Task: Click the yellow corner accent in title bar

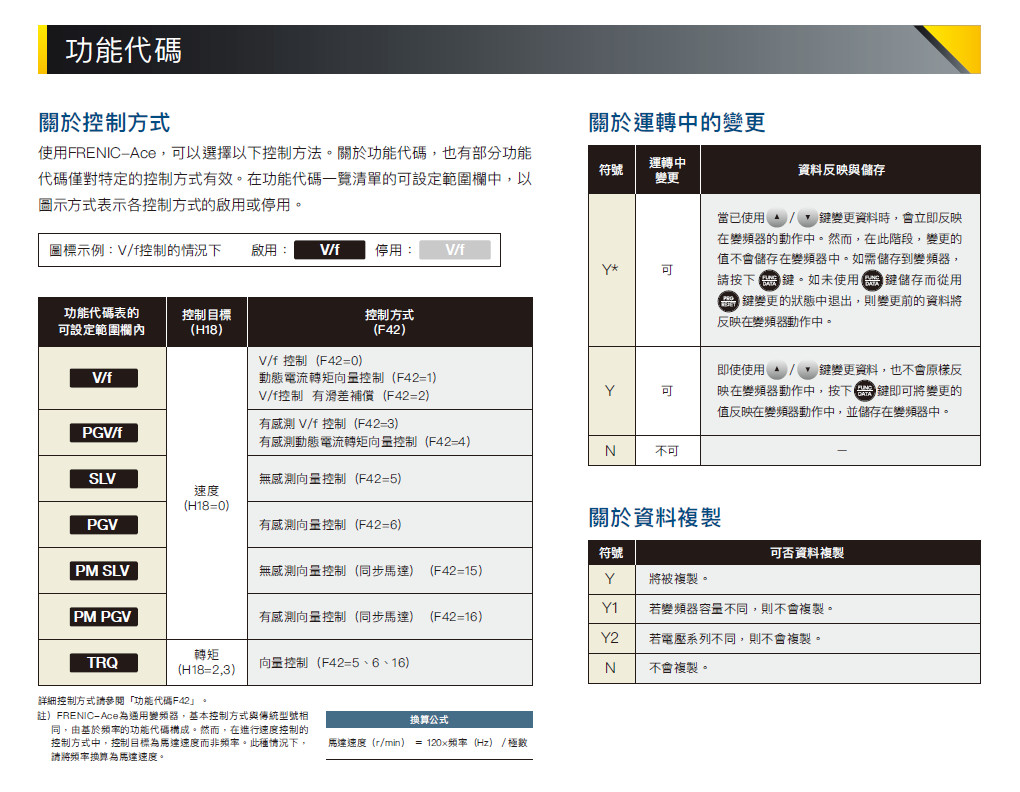Action: tap(948, 48)
